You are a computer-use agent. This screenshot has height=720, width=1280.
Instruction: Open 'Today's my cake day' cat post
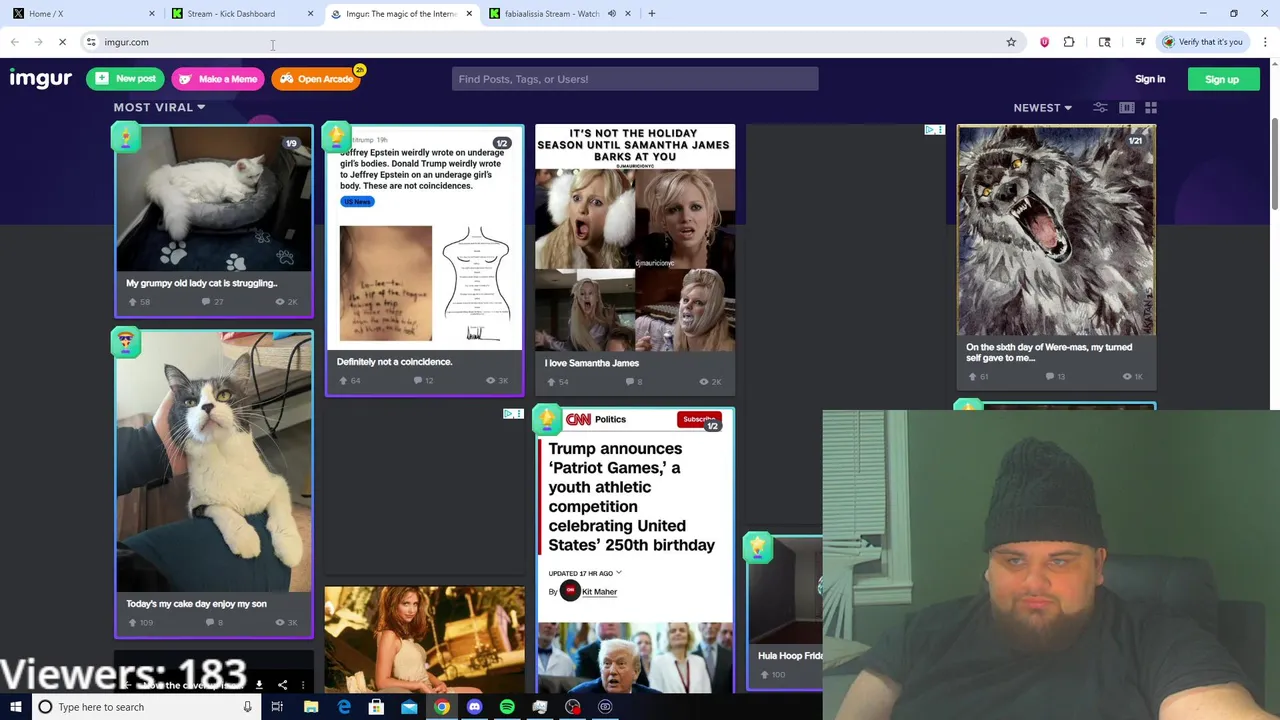pos(213,485)
